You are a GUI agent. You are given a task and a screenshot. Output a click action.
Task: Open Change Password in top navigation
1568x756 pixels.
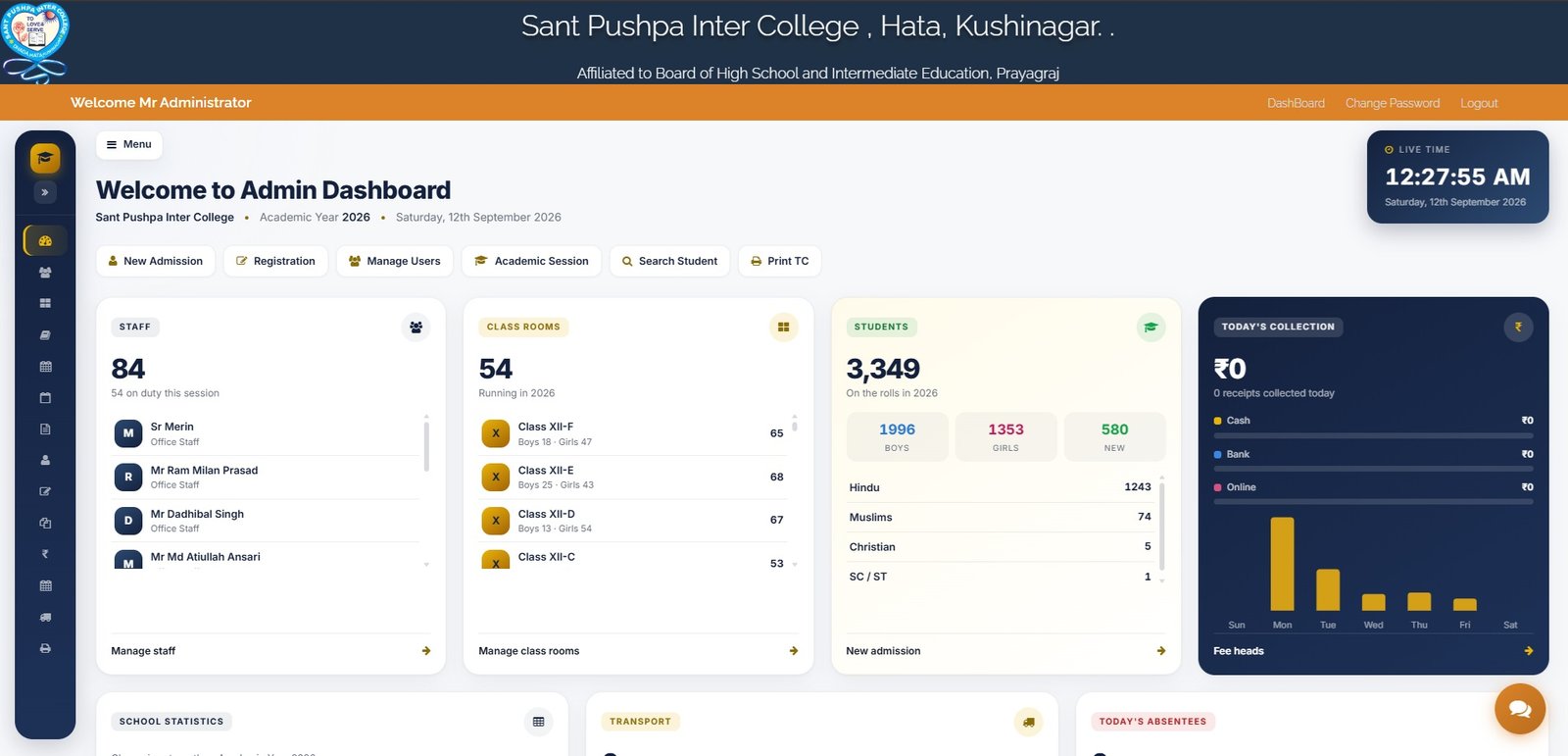click(x=1393, y=103)
